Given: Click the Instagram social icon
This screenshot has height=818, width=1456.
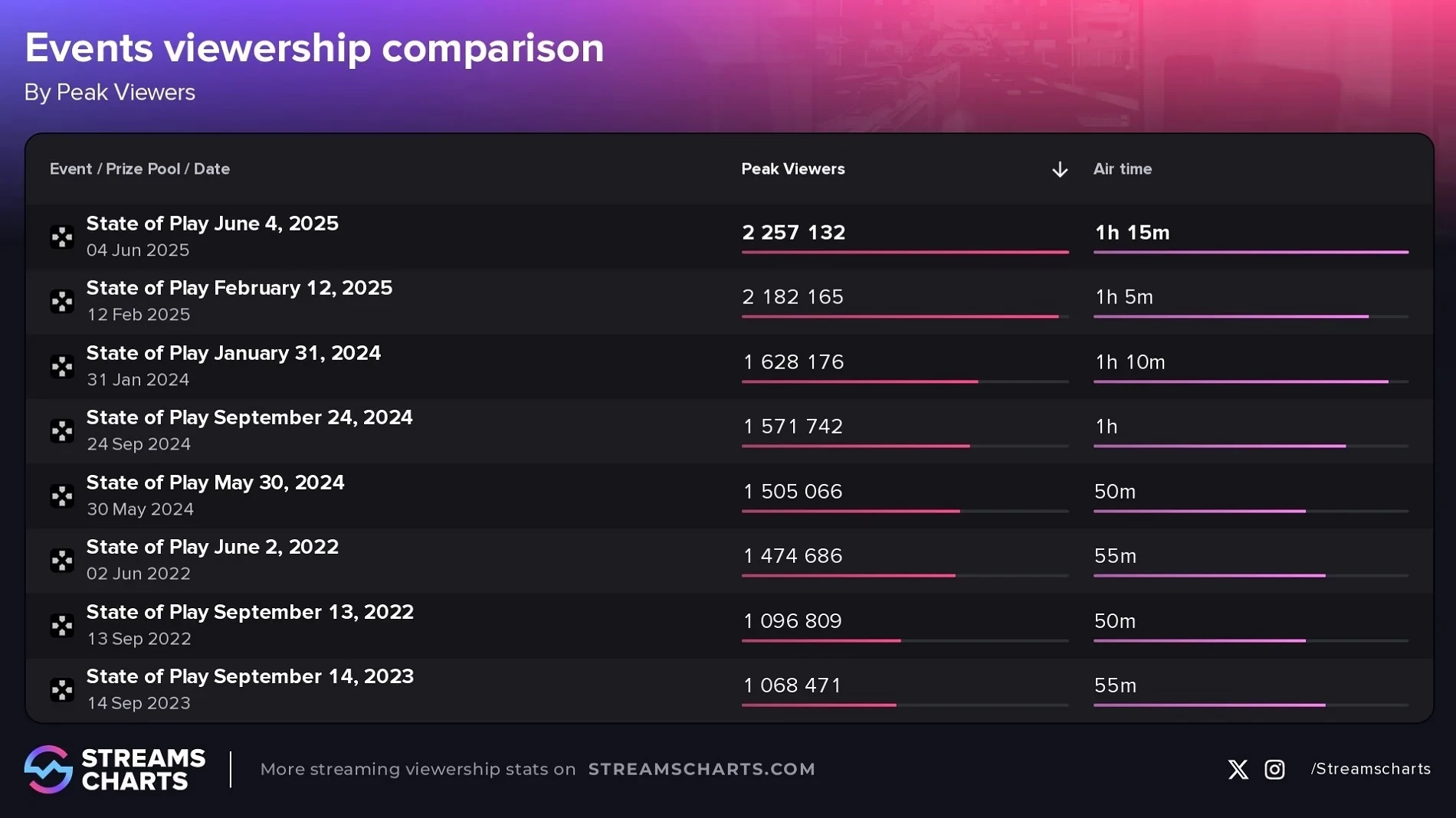Looking at the screenshot, I should coord(1274,769).
